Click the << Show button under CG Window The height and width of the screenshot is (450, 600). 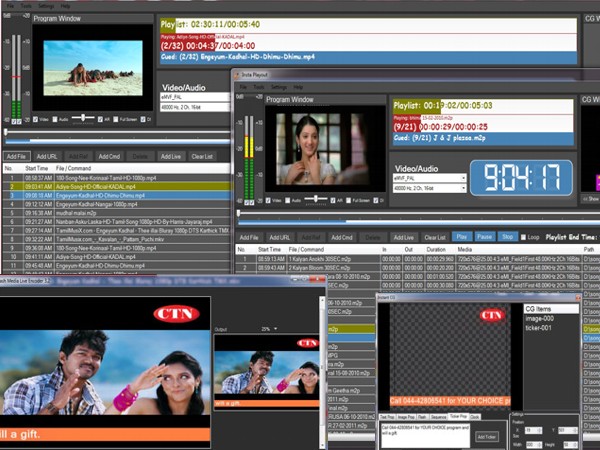[590, 199]
